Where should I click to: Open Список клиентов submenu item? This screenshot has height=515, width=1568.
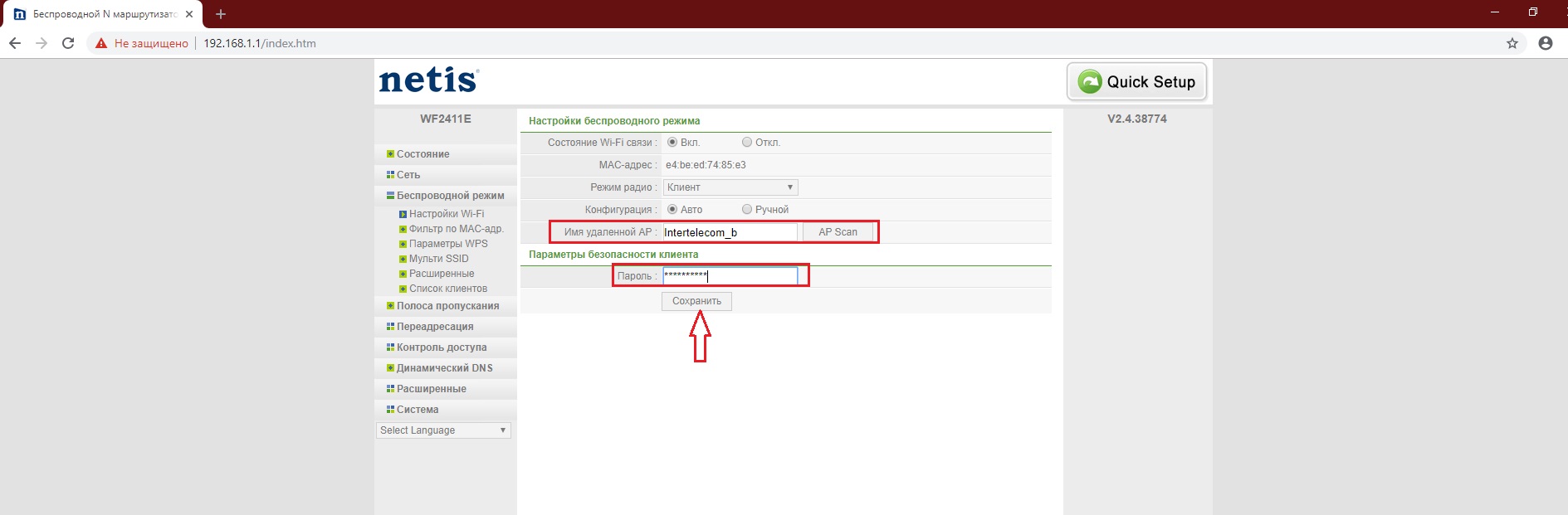click(448, 289)
